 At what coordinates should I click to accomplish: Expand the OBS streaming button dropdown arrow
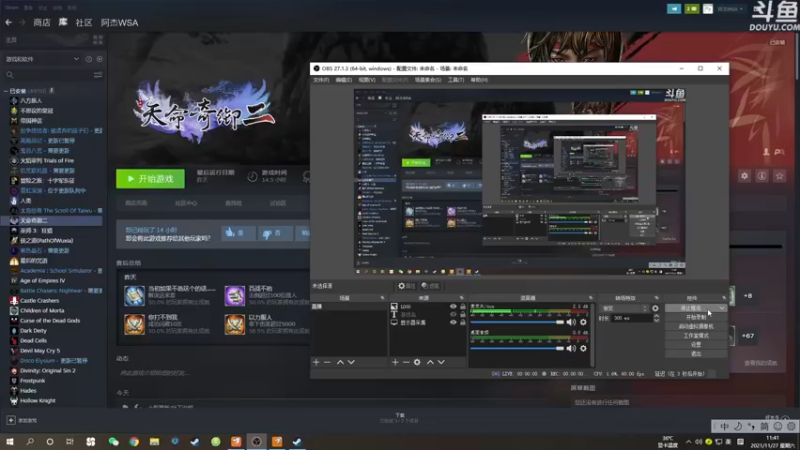click(x=721, y=308)
